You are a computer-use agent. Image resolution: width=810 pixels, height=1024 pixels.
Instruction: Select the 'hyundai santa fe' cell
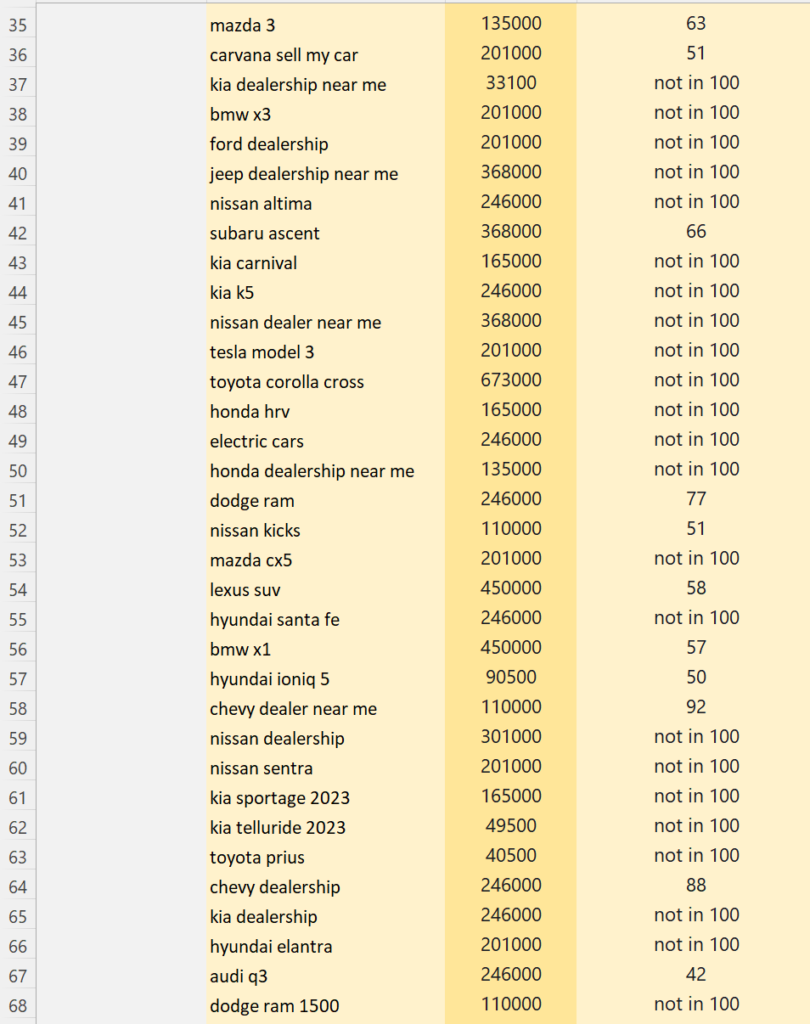coord(325,619)
